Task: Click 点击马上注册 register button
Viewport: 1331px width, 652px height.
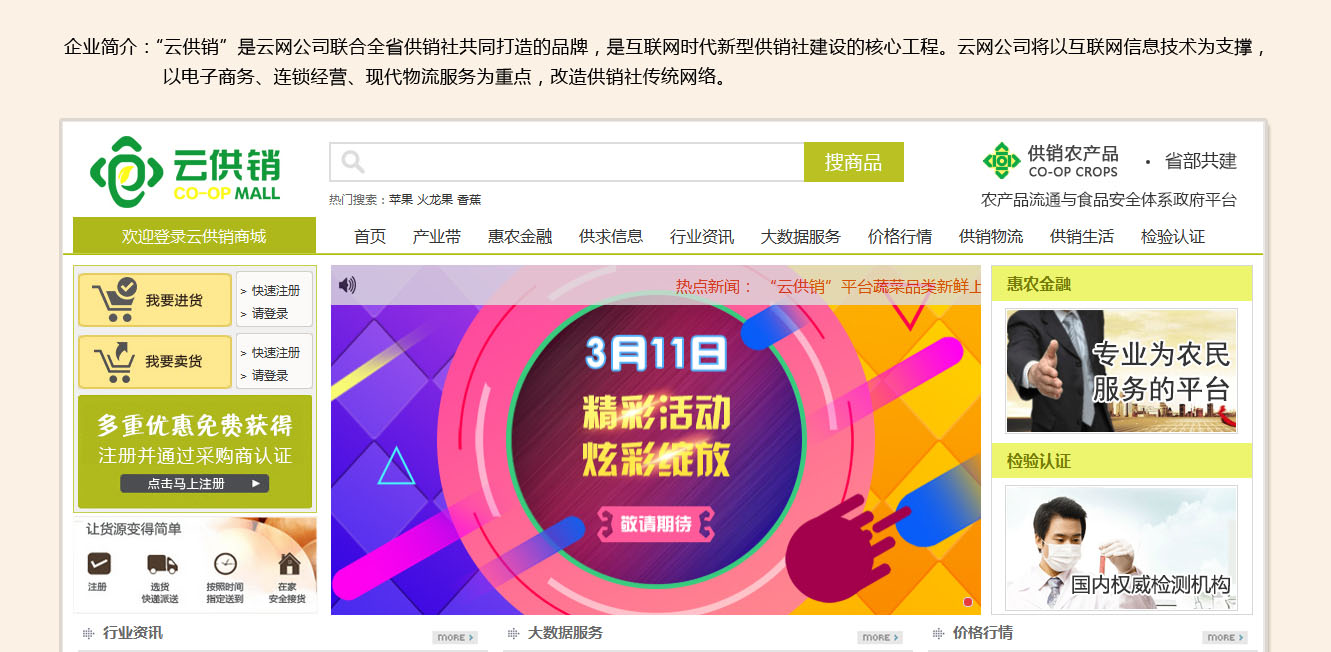Action: 195,484
